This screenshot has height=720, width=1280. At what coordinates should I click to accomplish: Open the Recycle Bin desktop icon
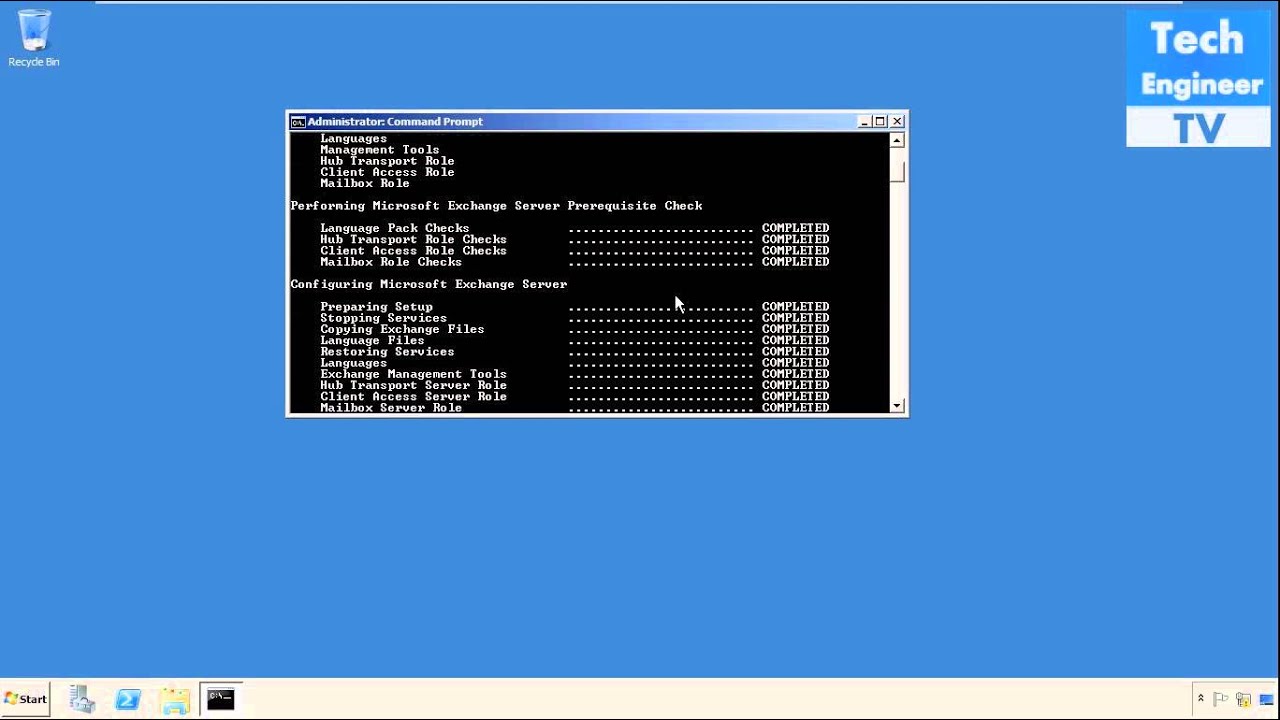(x=34, y=38)
